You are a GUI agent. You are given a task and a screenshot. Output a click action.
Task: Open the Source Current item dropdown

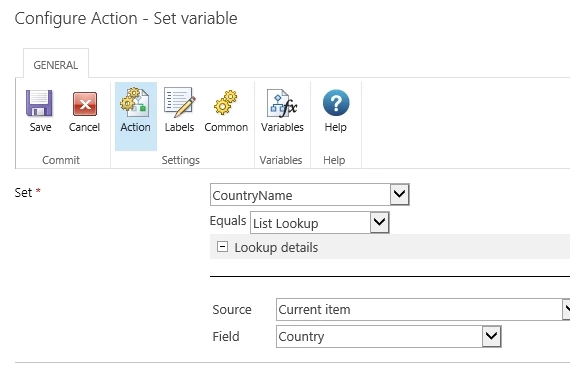pos(423,309)
